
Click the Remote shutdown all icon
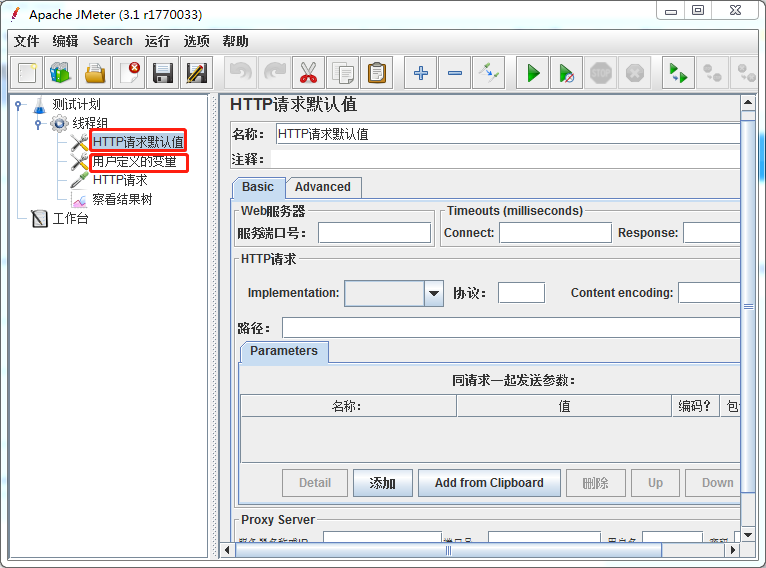point(745,73)
